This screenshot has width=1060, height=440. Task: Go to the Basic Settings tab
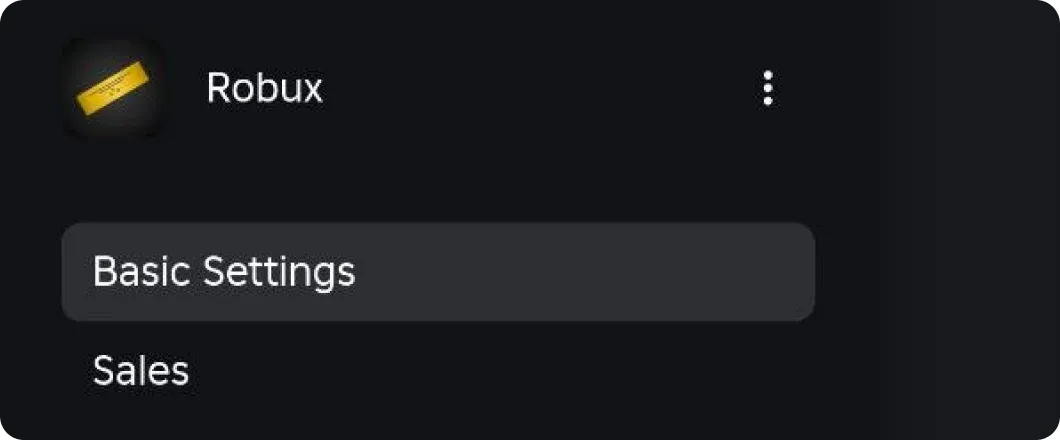(x=438, y=272)
